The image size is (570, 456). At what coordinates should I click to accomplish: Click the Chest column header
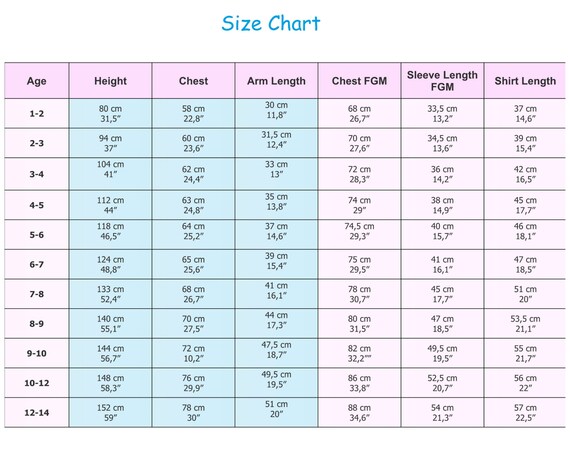point(193,81)
